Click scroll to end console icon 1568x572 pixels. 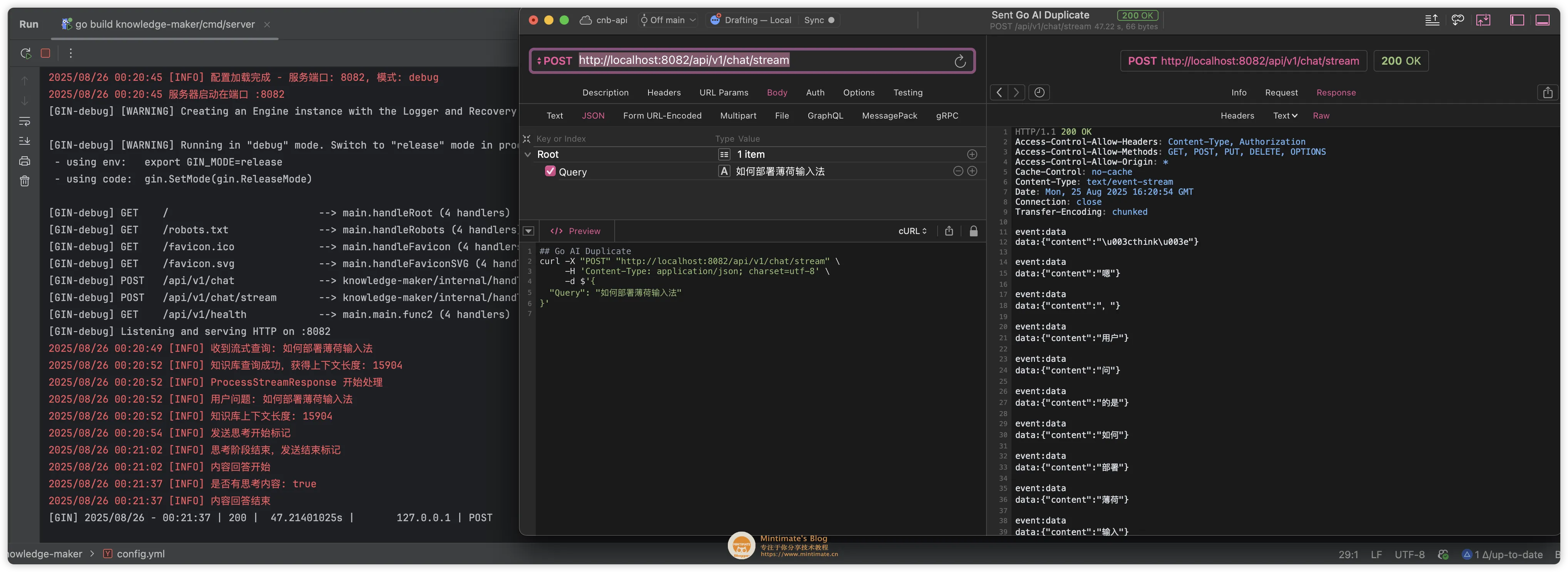(x=24, y=141)
